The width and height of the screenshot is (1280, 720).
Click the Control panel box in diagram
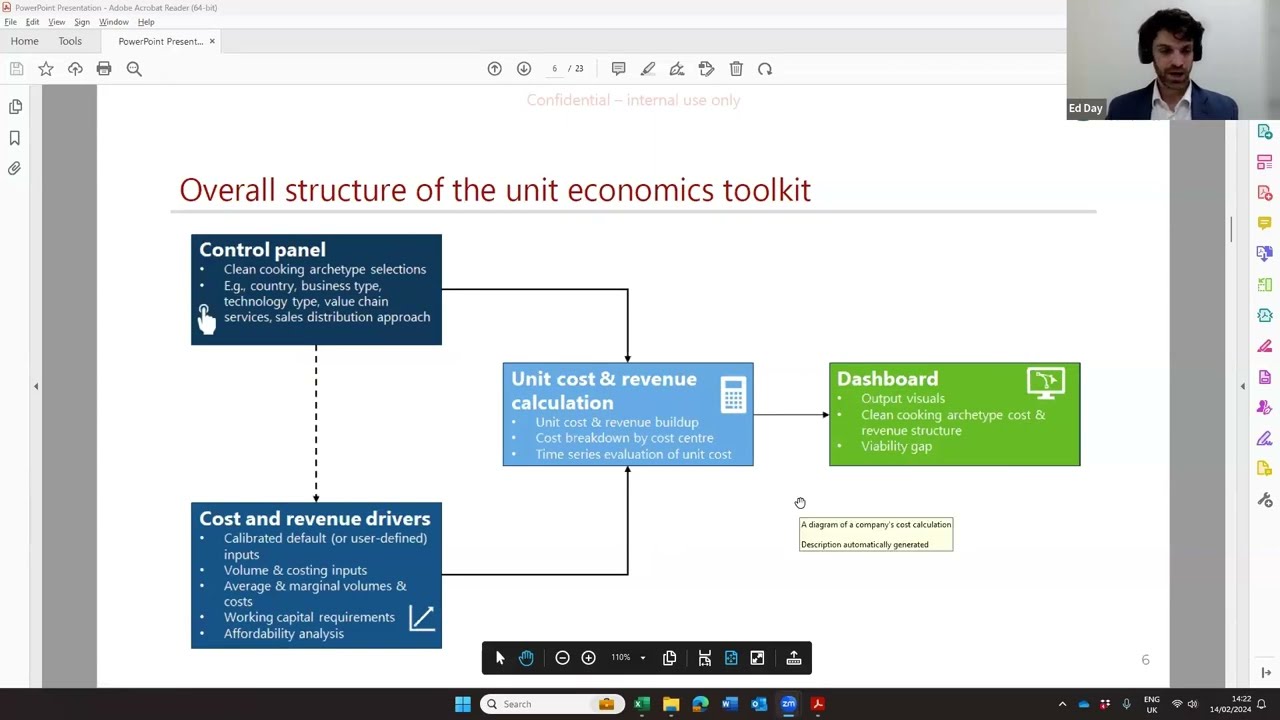point(316,290)
